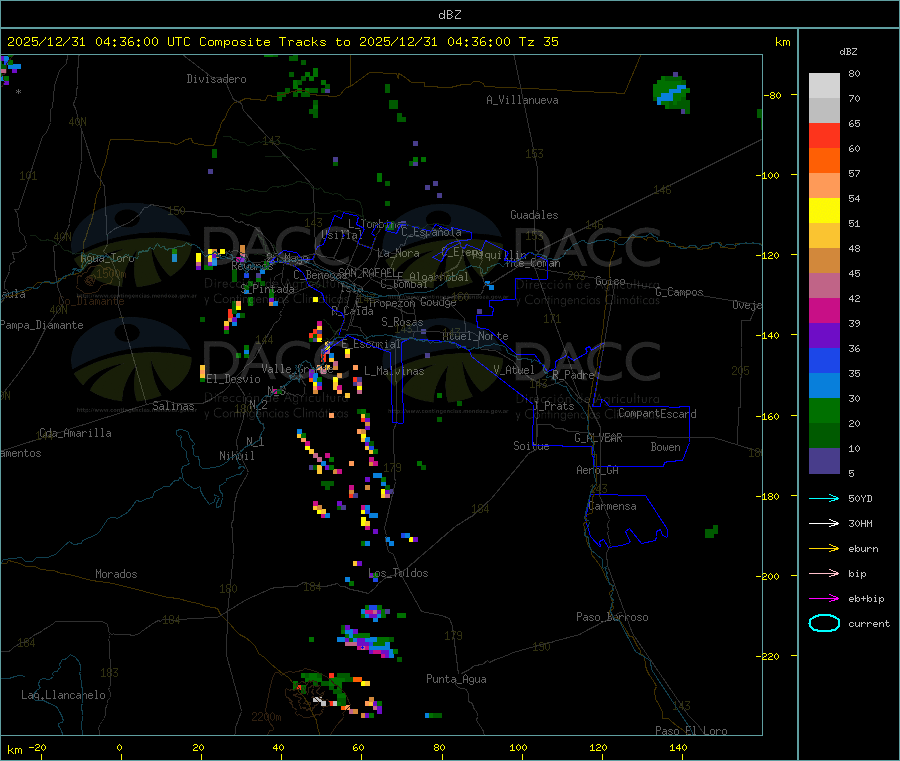Screen dimensions: 900x761
Task: Click the green 20 dBZ color swatch
Action: click(824, 410)
